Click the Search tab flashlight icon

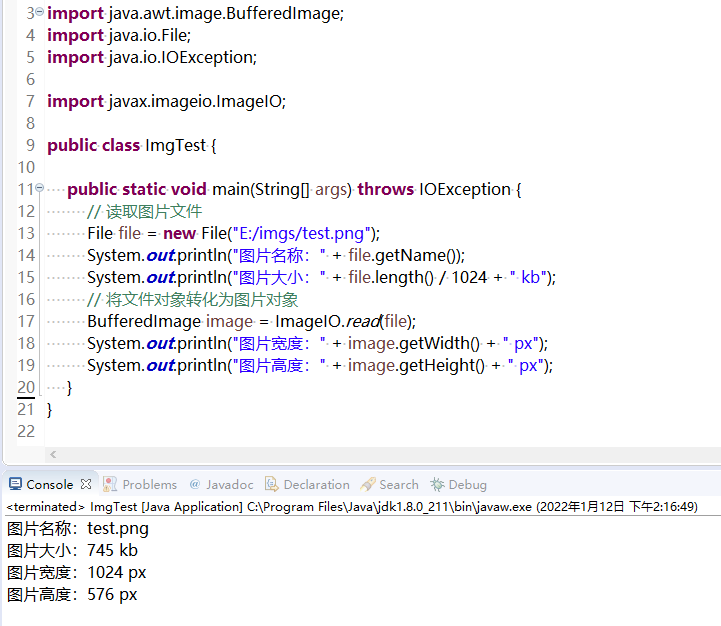point(368,484)
